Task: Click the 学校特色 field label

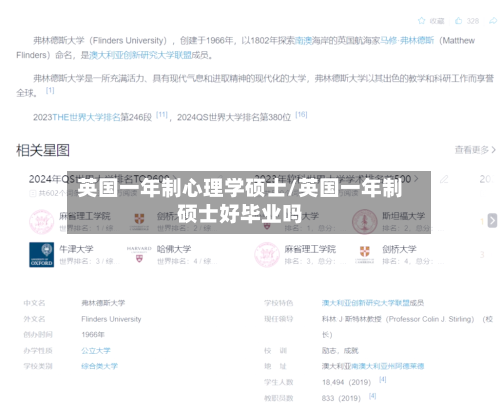Action: click(x=279, y=303)
